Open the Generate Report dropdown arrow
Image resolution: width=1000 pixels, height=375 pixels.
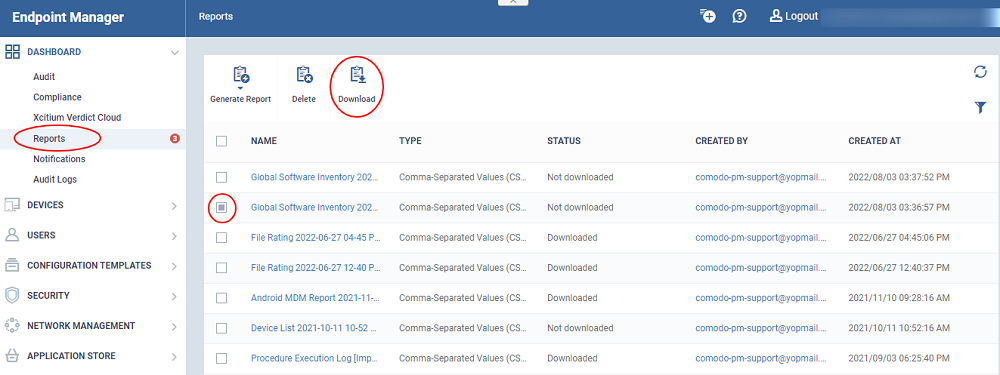tap(240, 88)
